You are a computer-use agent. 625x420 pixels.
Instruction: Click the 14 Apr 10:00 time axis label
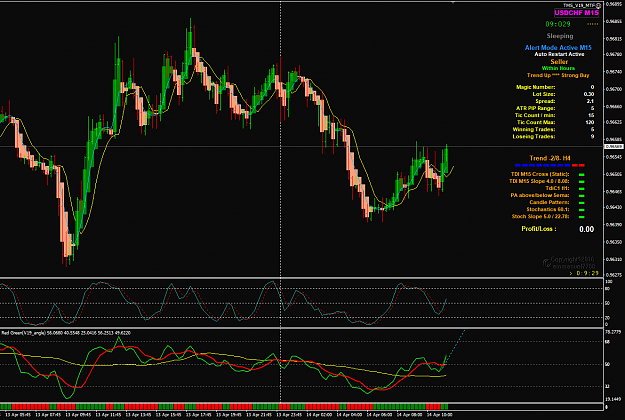pyautogui.click(x=439, y=415)
